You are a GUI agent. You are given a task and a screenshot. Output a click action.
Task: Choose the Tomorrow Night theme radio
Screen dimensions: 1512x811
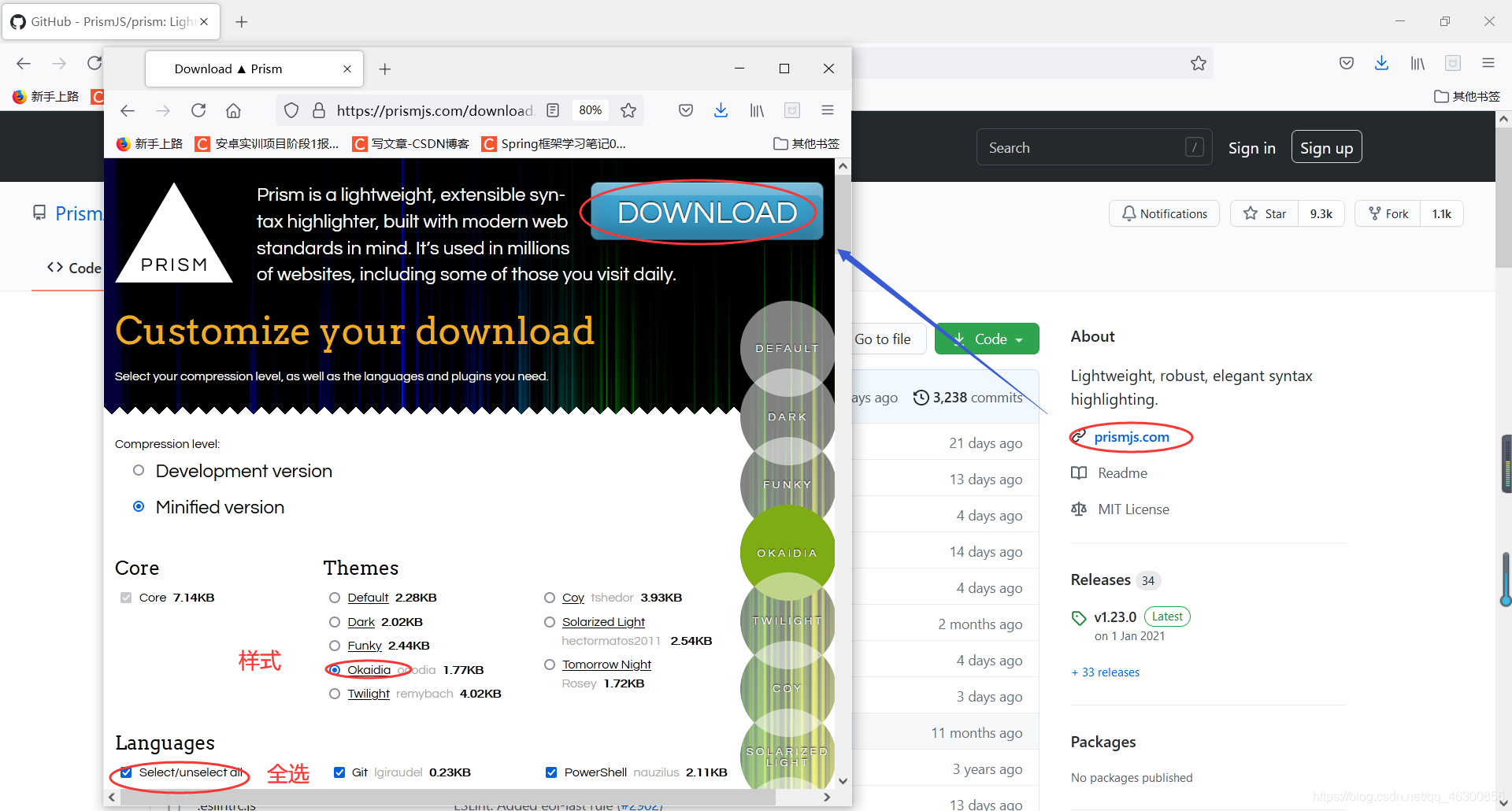coord(550,665)
